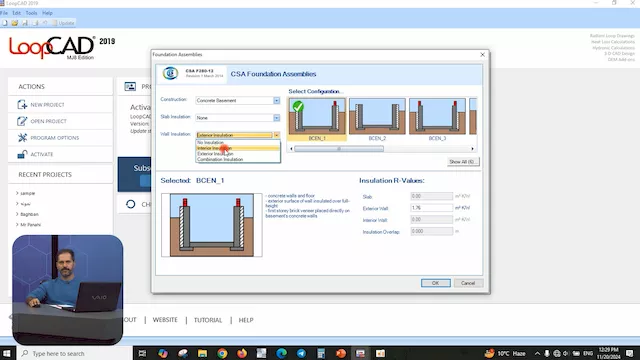This screenshot has width=640, height=360.
Task: Collapse the Wall Insulation dropdown arrow
Action: (x=277, y=135)
